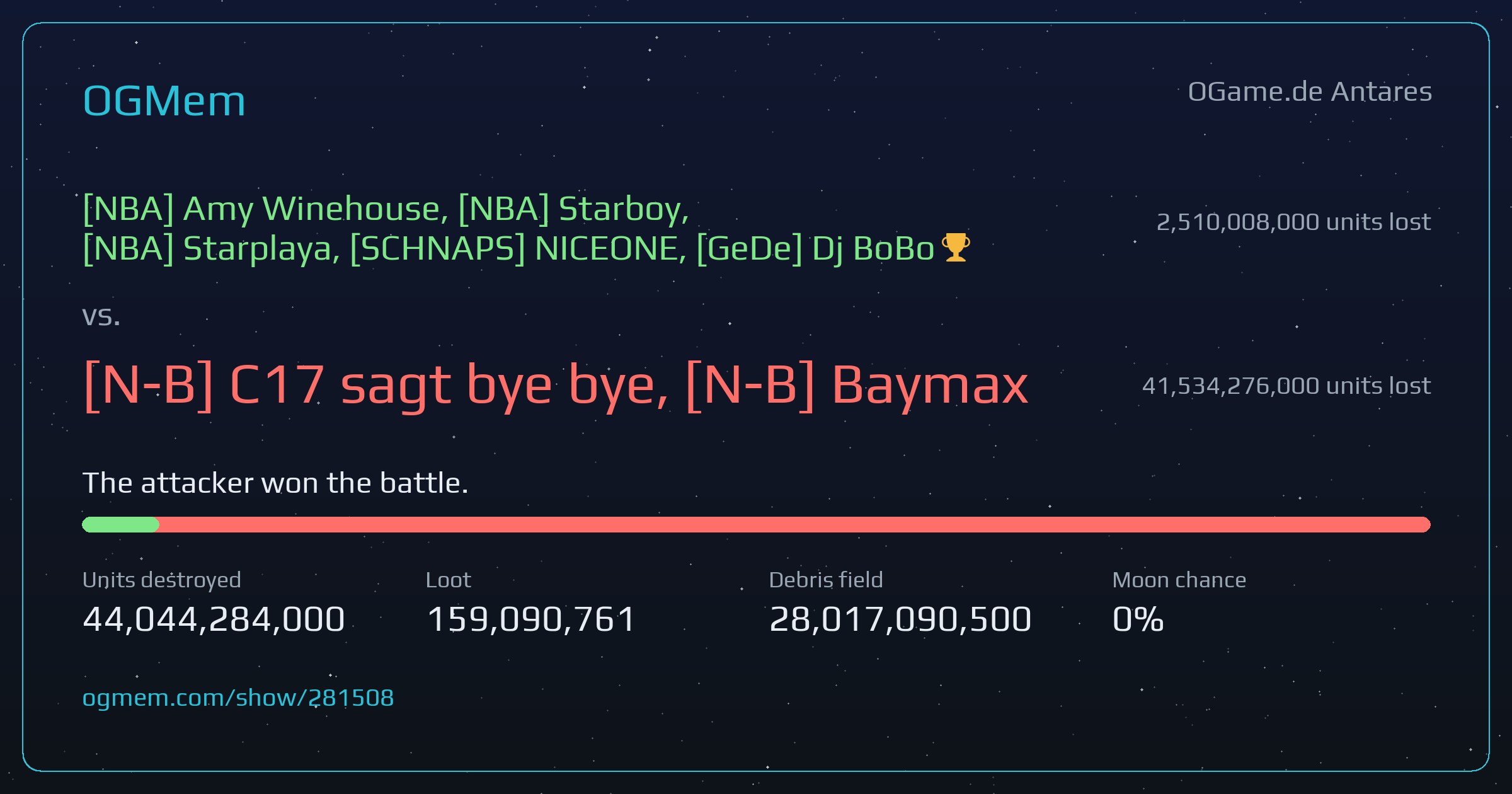
Task: Click the 159,090,761 loot value
Action: 531,619
